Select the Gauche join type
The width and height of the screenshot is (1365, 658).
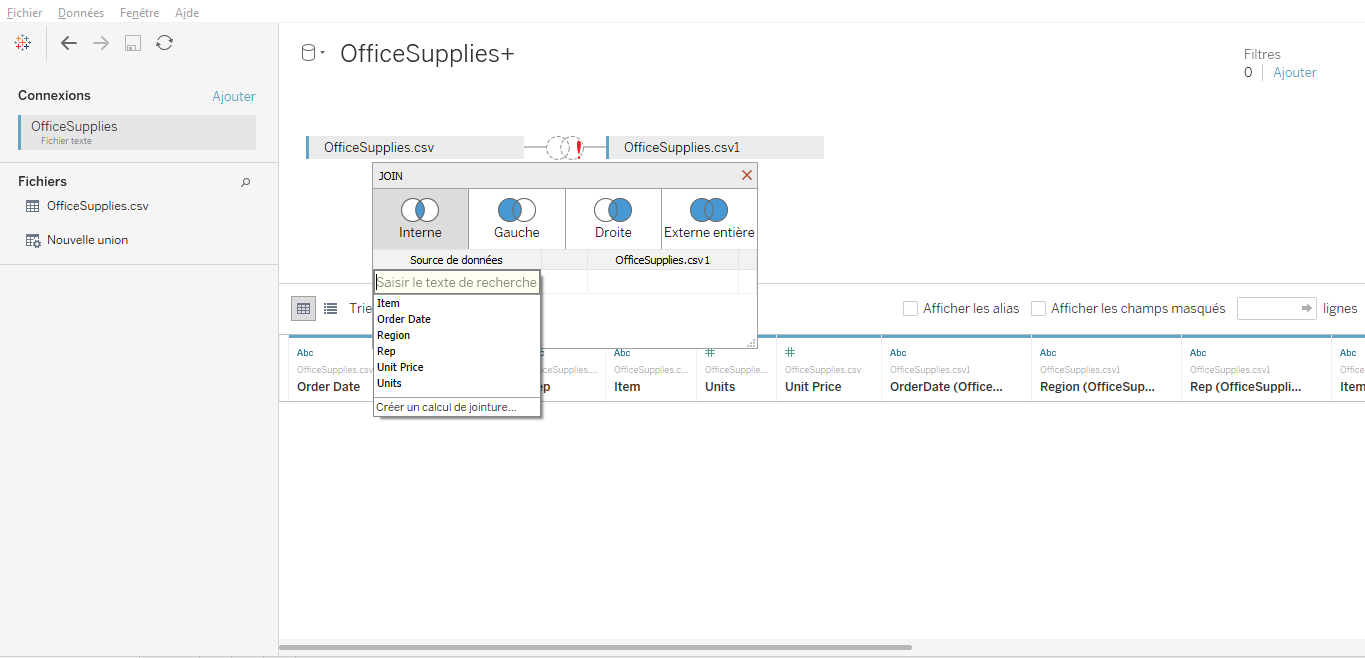click(516, 218)
